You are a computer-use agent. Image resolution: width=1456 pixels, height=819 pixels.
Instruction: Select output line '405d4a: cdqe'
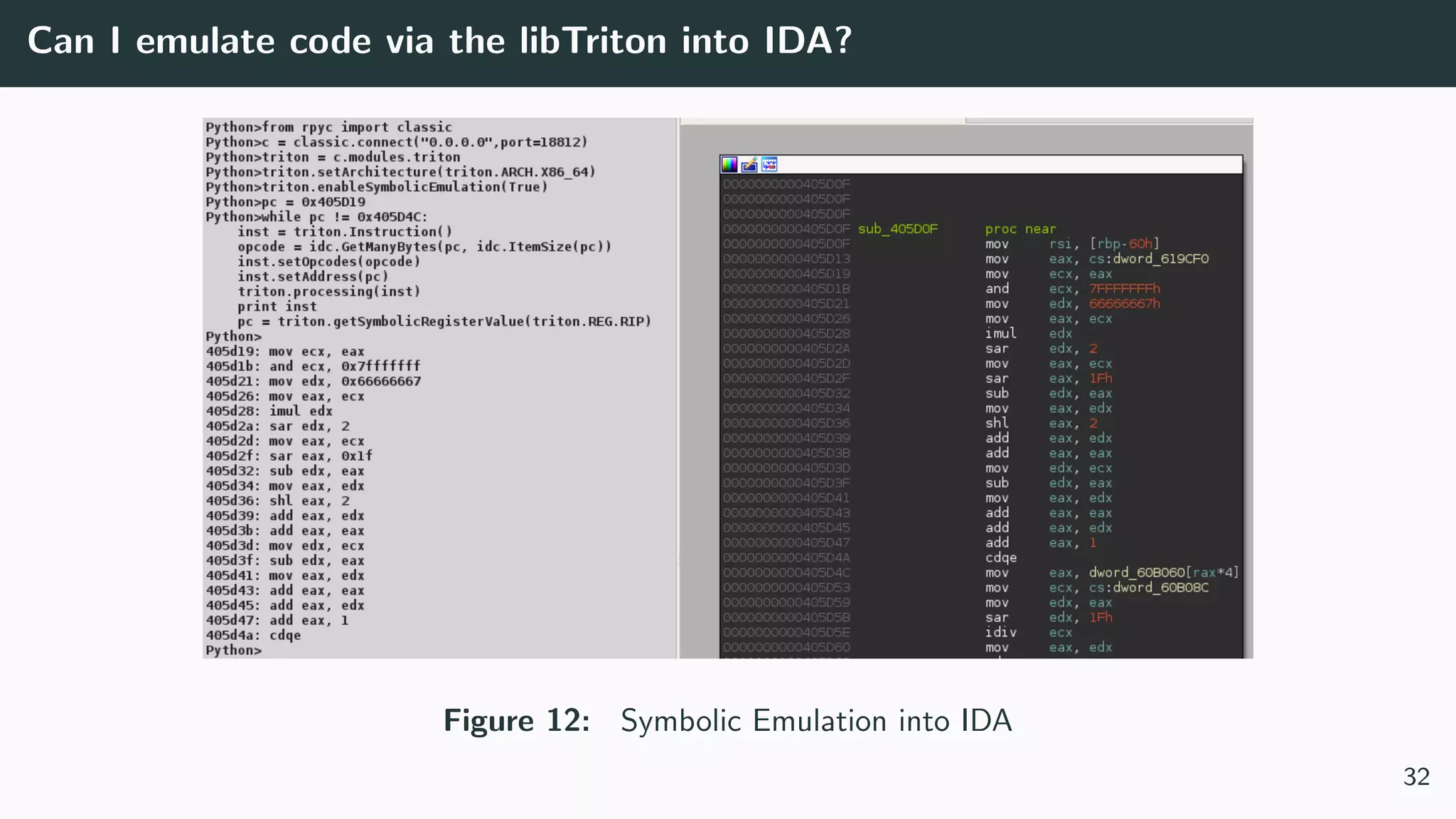pos(253,636)
